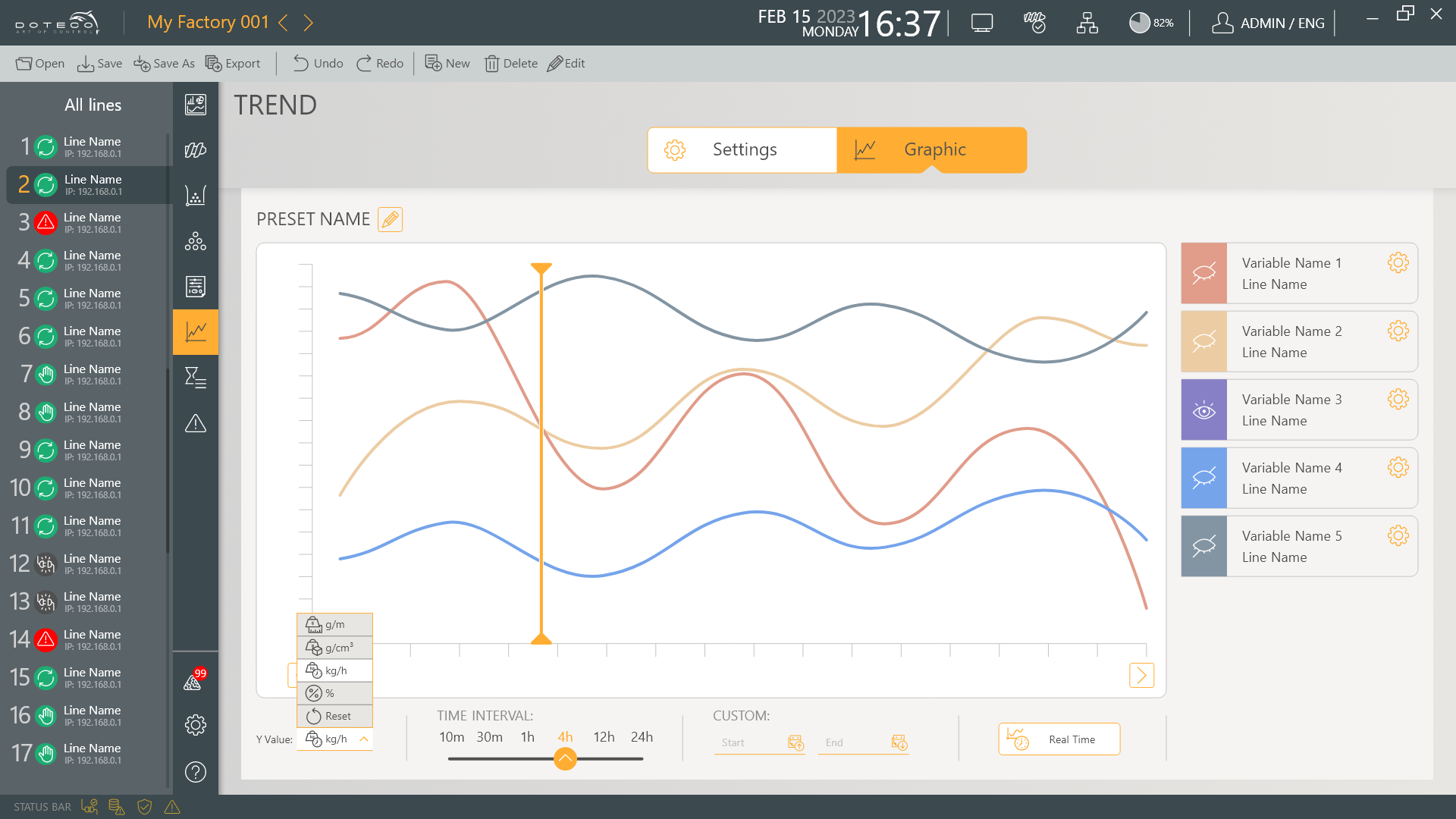Toggle visibility of Variable Name 4
This screenshot has width=1456, height=819.
(x=1203, y=479)
